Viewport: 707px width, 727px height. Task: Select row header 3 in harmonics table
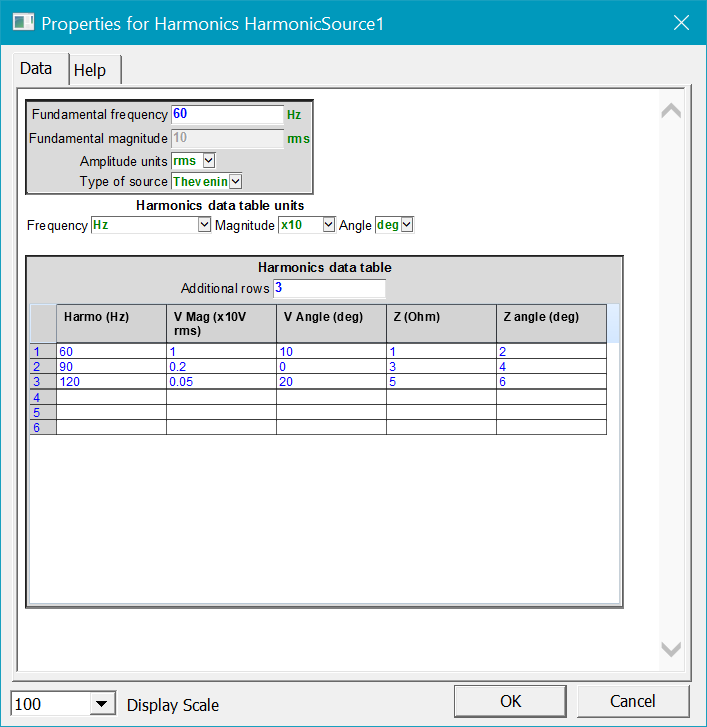pos(43,382)
